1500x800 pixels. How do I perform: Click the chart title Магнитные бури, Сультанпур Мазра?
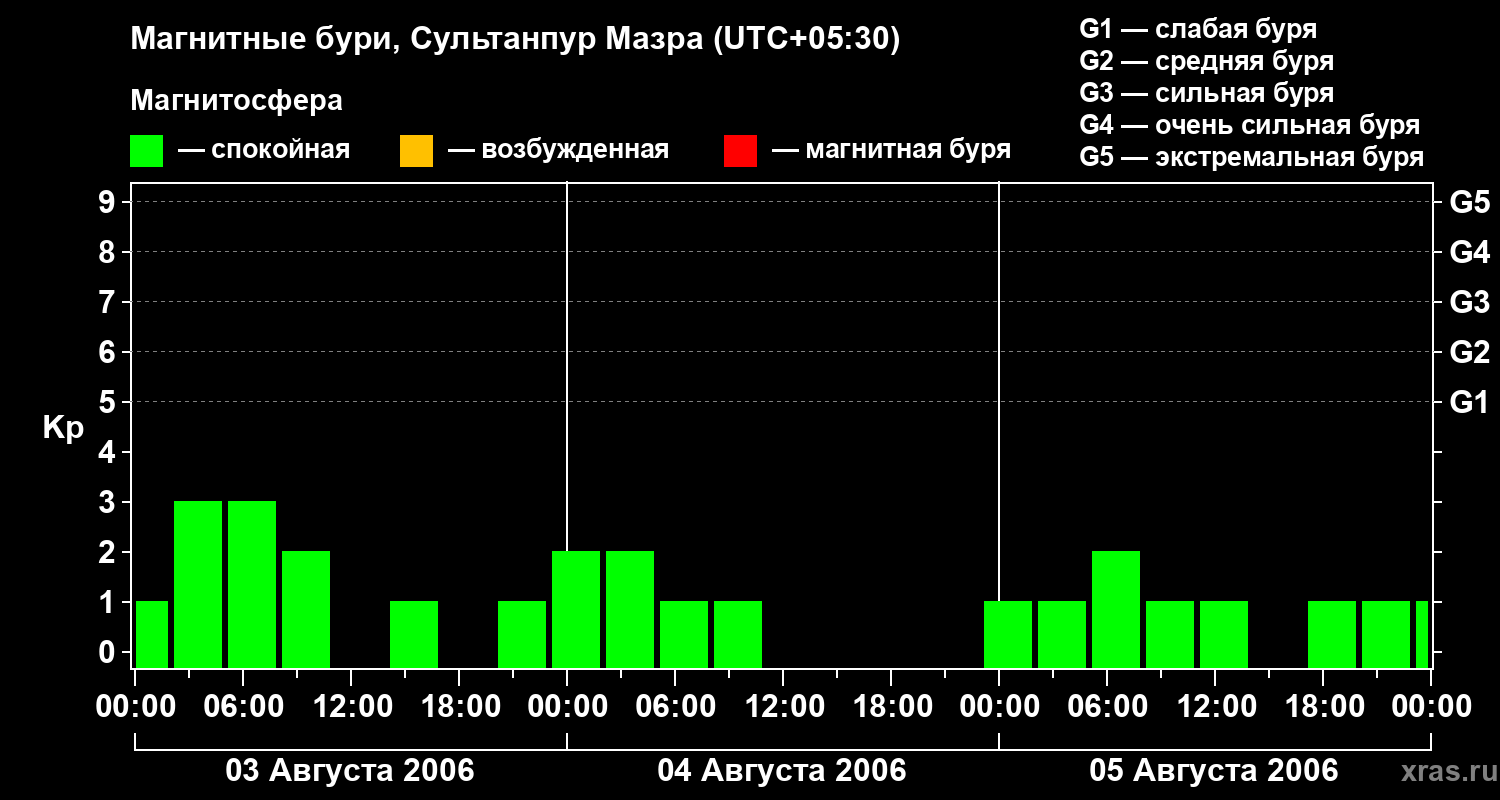pyautogui.click(x=515, y=40)
